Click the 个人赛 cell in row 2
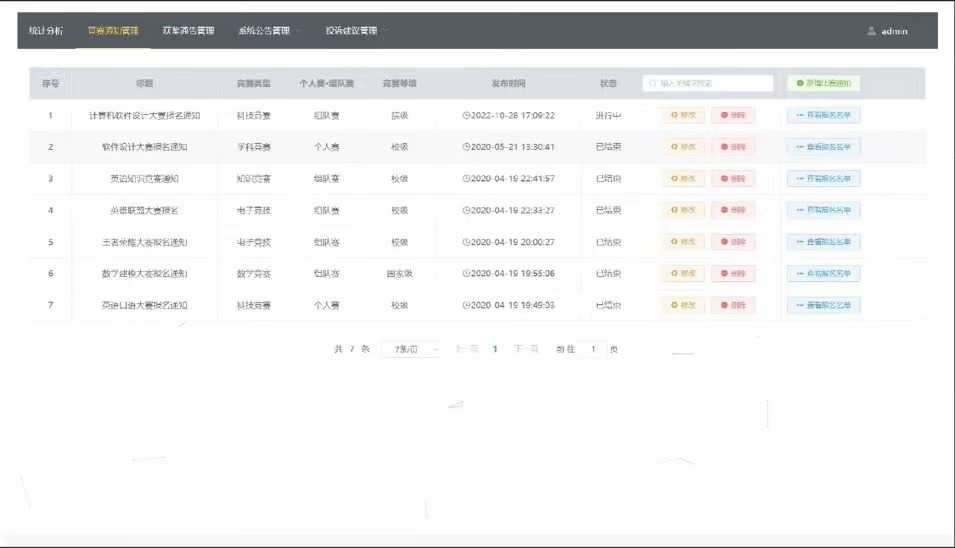The image size is (955, 548). pyautogui.click(x=326, y=147)
